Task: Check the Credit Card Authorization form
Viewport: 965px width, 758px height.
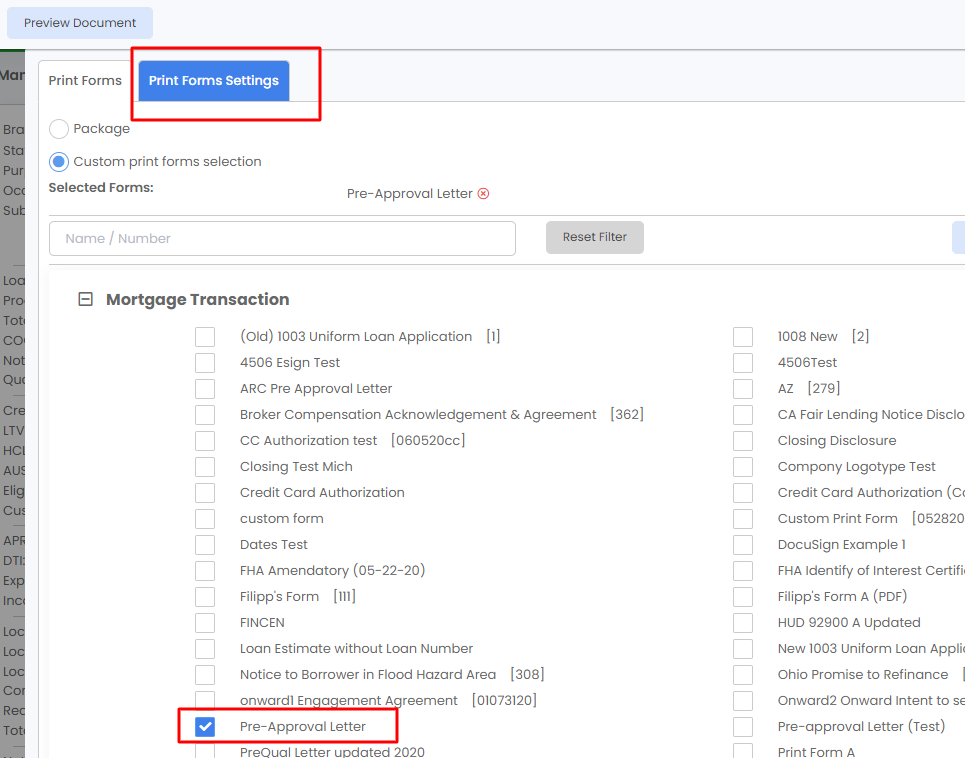Action: point(205,492)
